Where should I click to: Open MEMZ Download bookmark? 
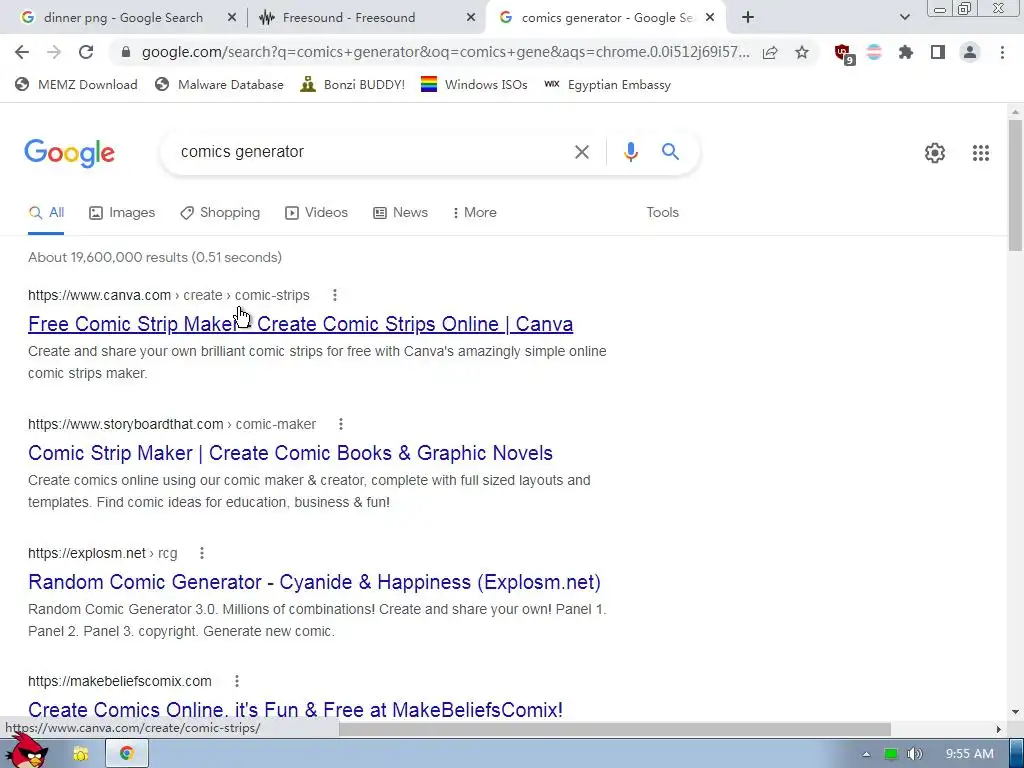coord(76,84)
